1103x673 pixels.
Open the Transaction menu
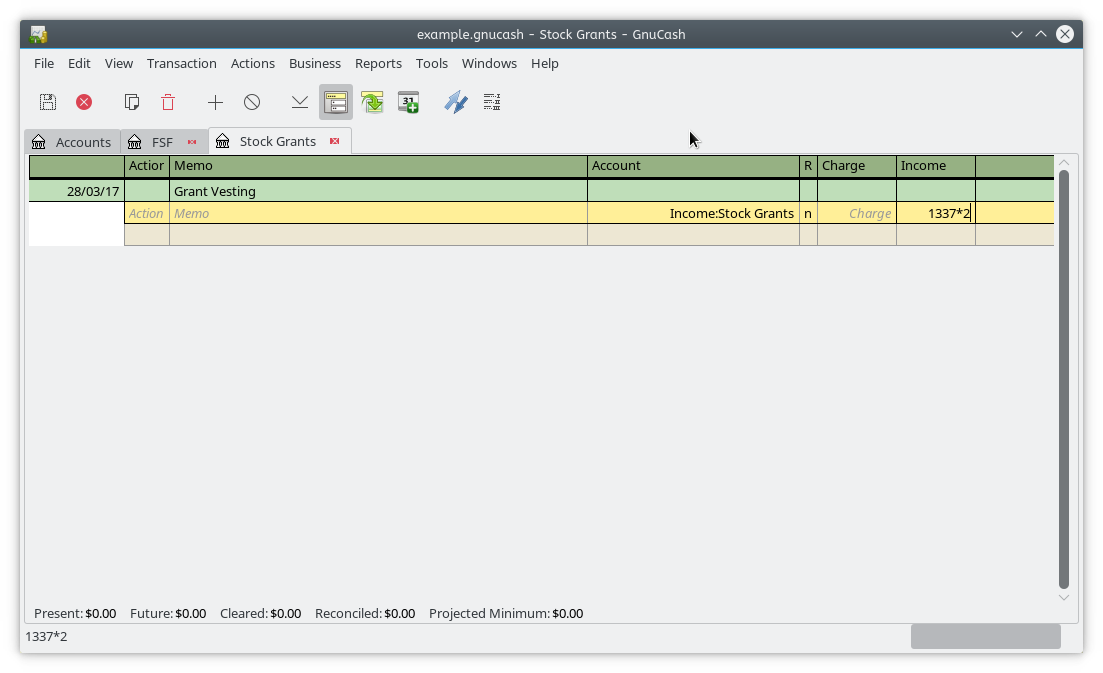[181, 63]
